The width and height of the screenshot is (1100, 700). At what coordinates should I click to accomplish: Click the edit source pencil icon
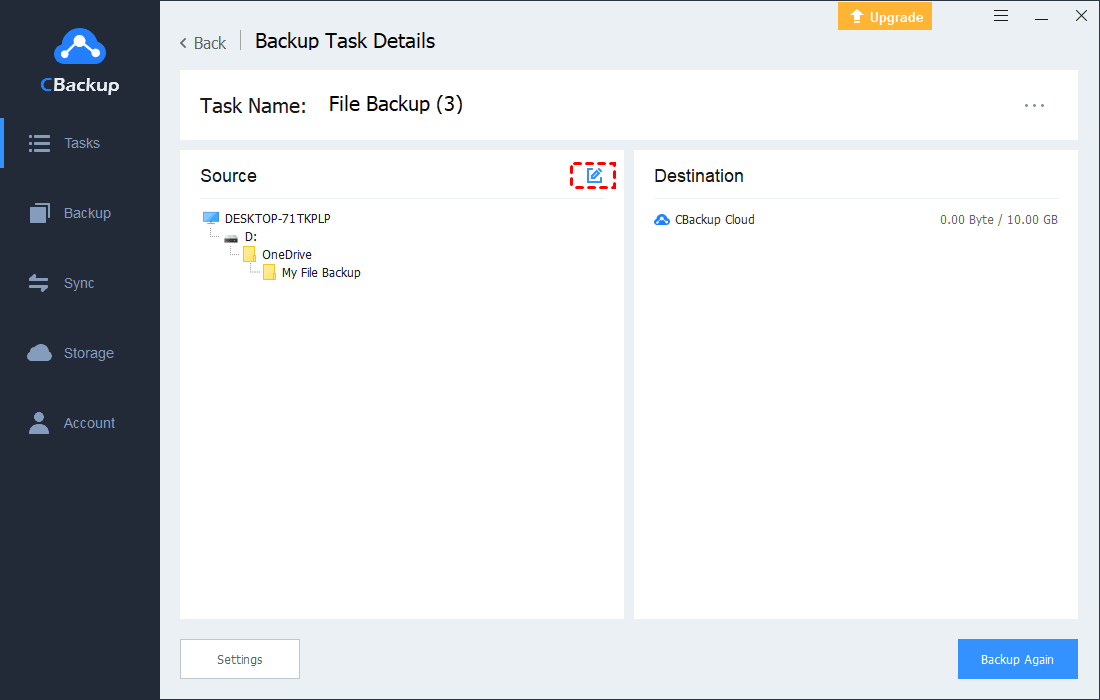click(x=594, y=176)
